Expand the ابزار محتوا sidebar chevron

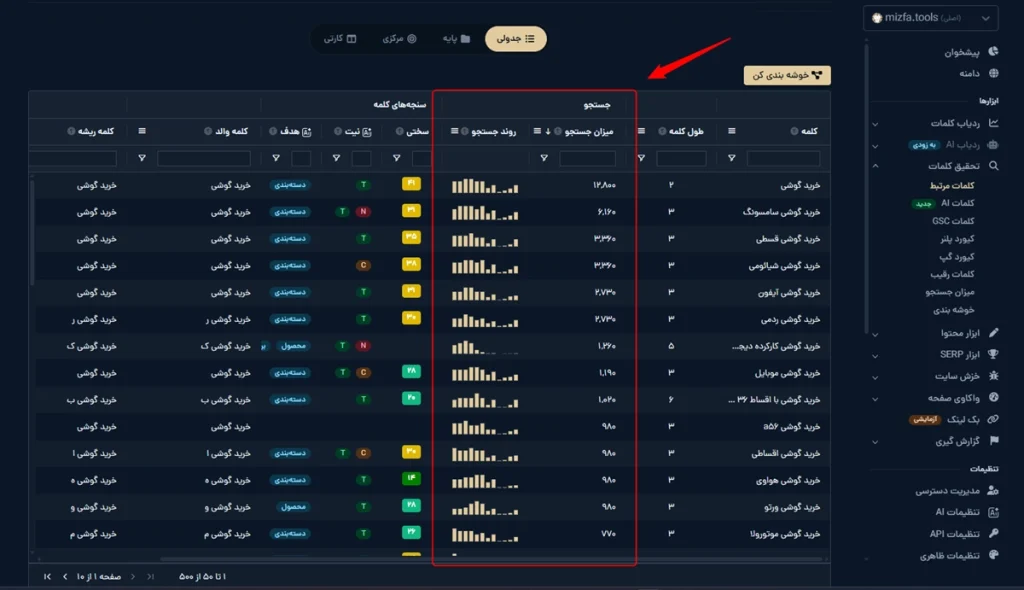click(x=875, y=334)
